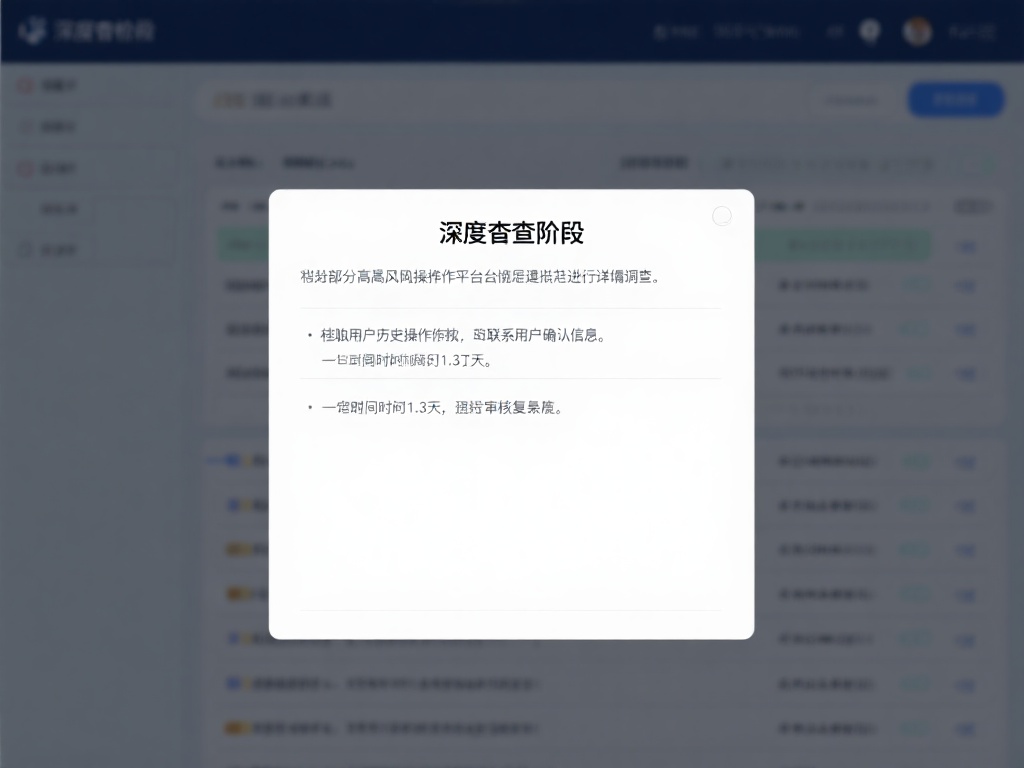Click the 深度查检段 app logo icon
Screen dimensions: 1024x768
[38, 31]
